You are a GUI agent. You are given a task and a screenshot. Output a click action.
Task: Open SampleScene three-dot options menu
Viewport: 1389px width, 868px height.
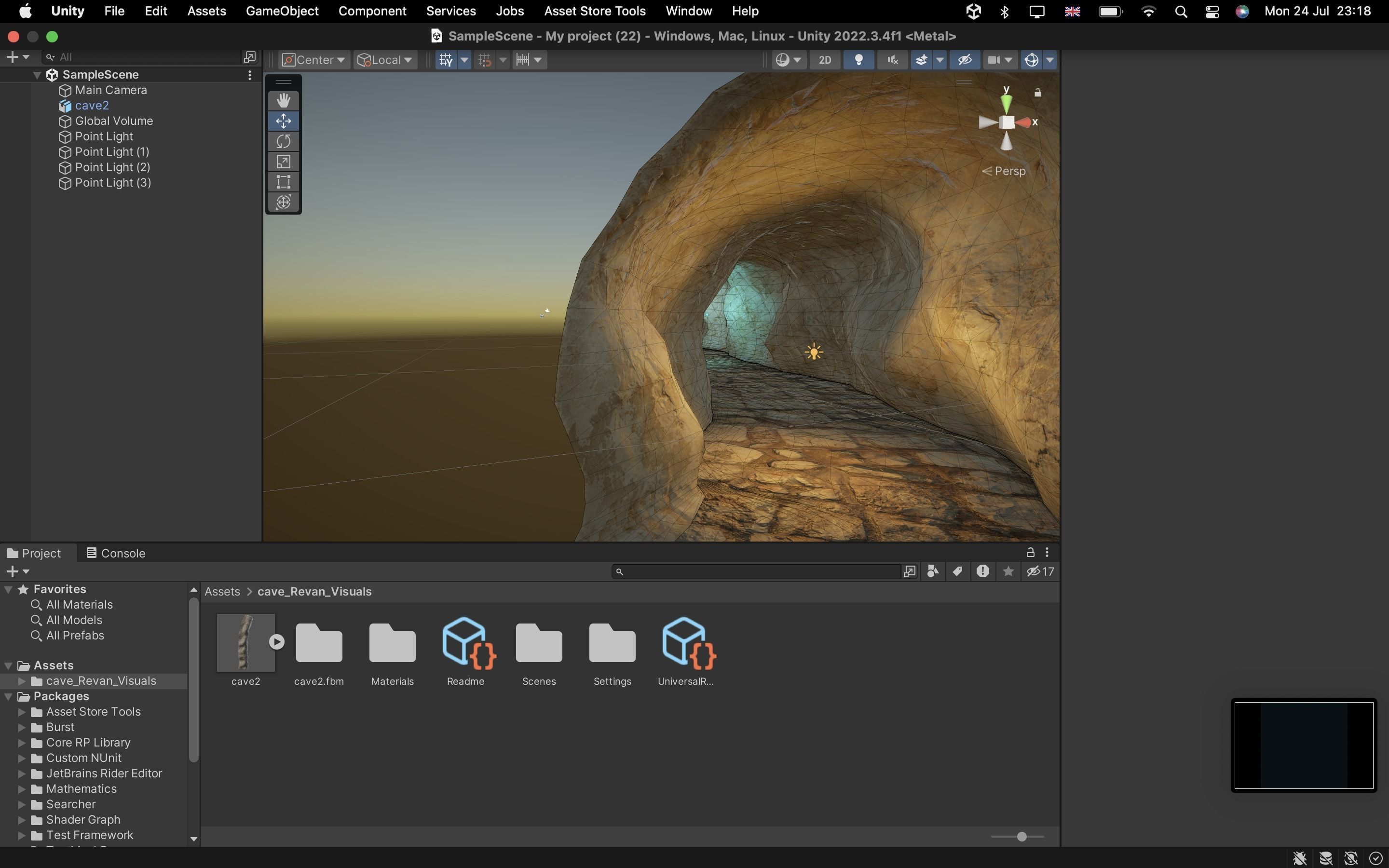click(x=250, y=75)
